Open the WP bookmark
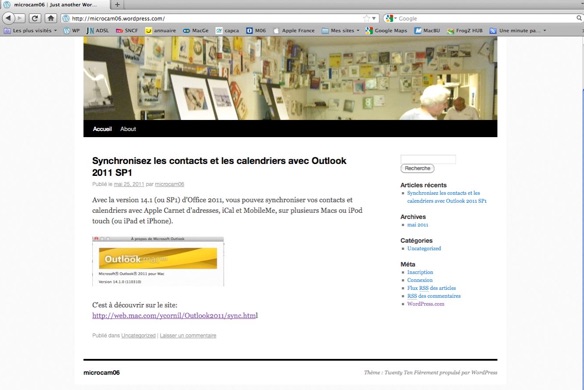This screenshot has width=584, height=390. [72, 31]
